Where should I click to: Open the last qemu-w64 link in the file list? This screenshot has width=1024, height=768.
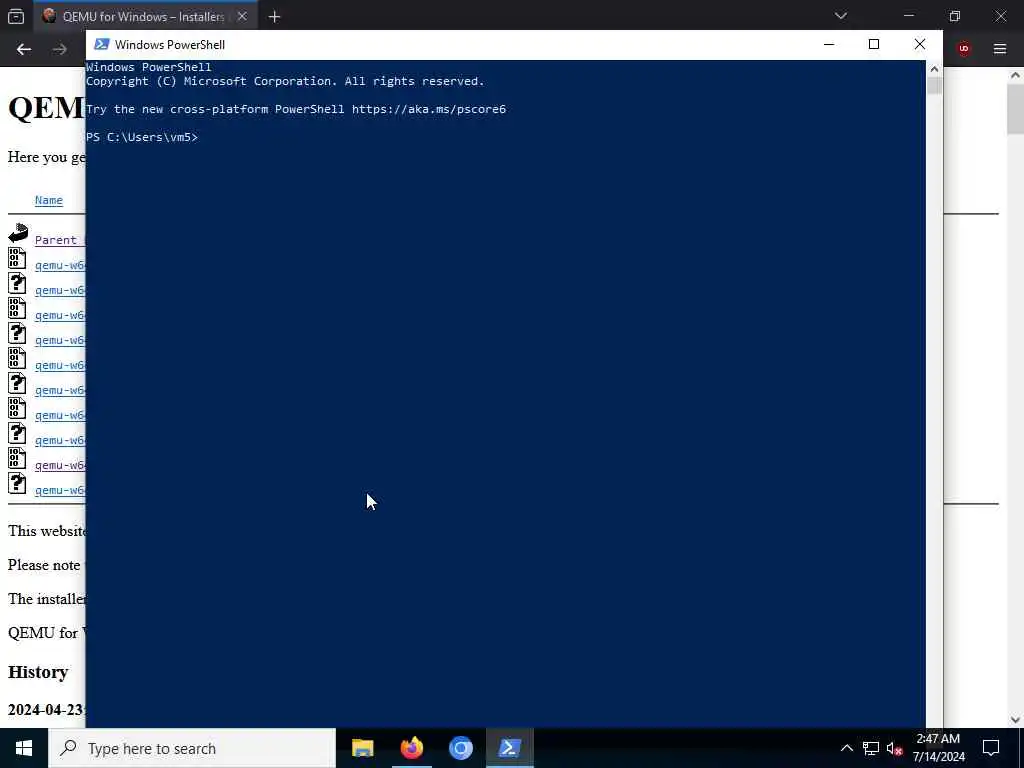60,490
